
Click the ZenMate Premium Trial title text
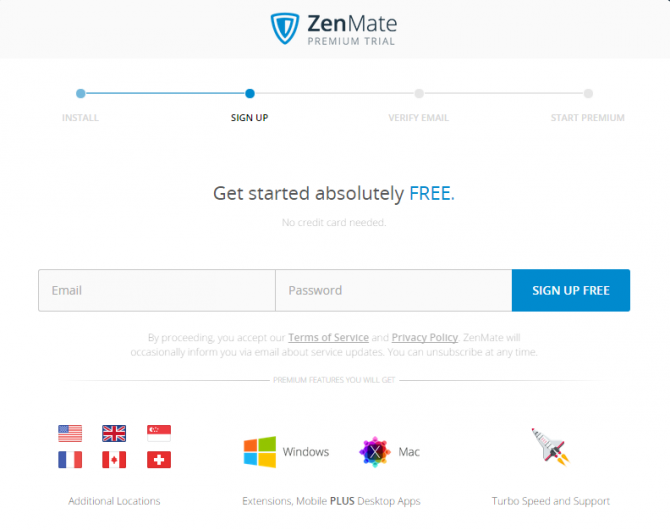(x=352, y=29)
